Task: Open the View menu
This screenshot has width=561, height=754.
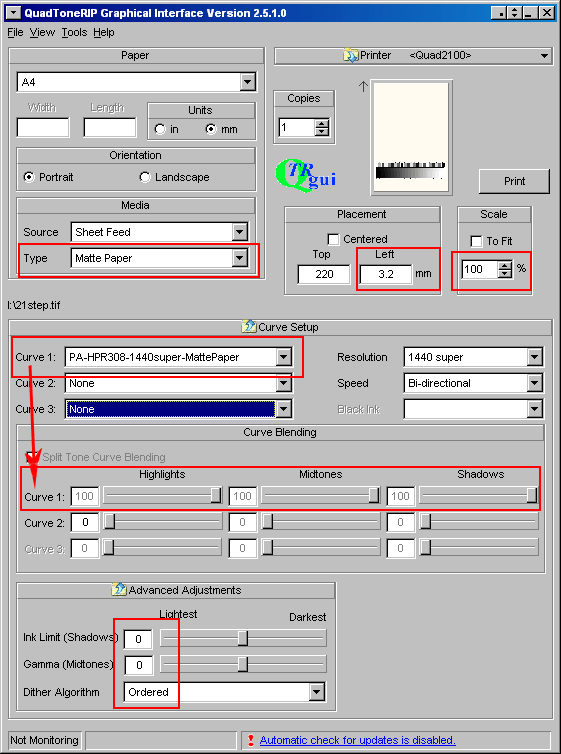Action: click(42, 32)
